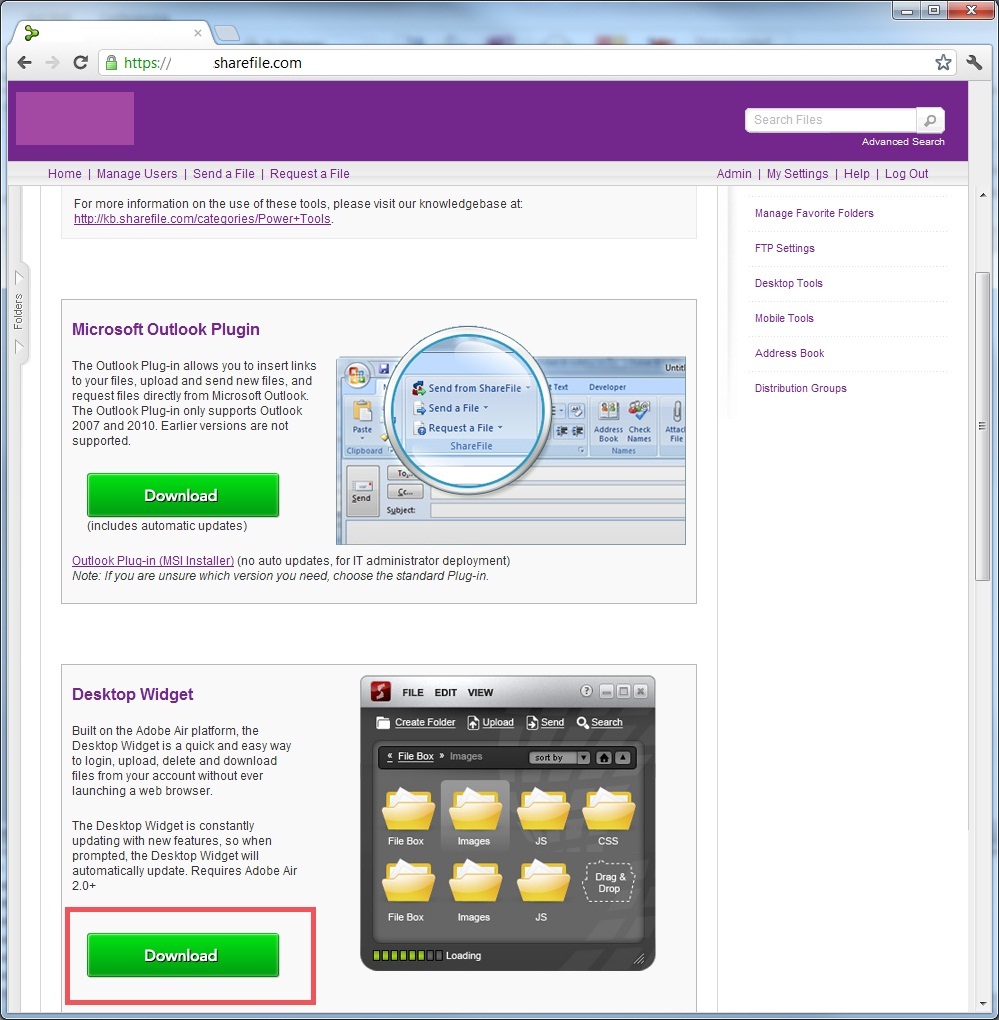Click Search in the widget toolbar
The height and width of the screenshot is (1020, 999).
coord(600,722)
